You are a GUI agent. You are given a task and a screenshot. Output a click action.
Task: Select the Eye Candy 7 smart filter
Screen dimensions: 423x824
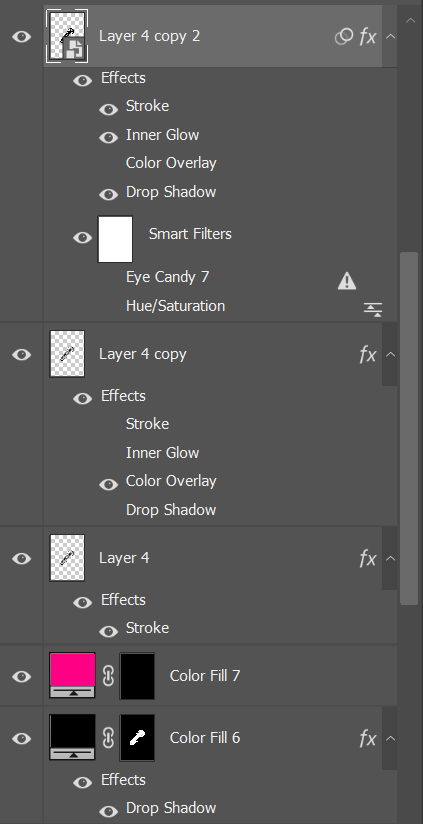(x=168, y=277)
